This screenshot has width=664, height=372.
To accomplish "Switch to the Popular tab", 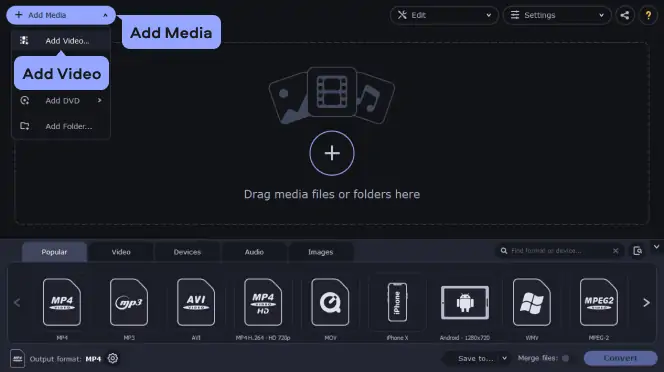I will (x=54, y=252).
